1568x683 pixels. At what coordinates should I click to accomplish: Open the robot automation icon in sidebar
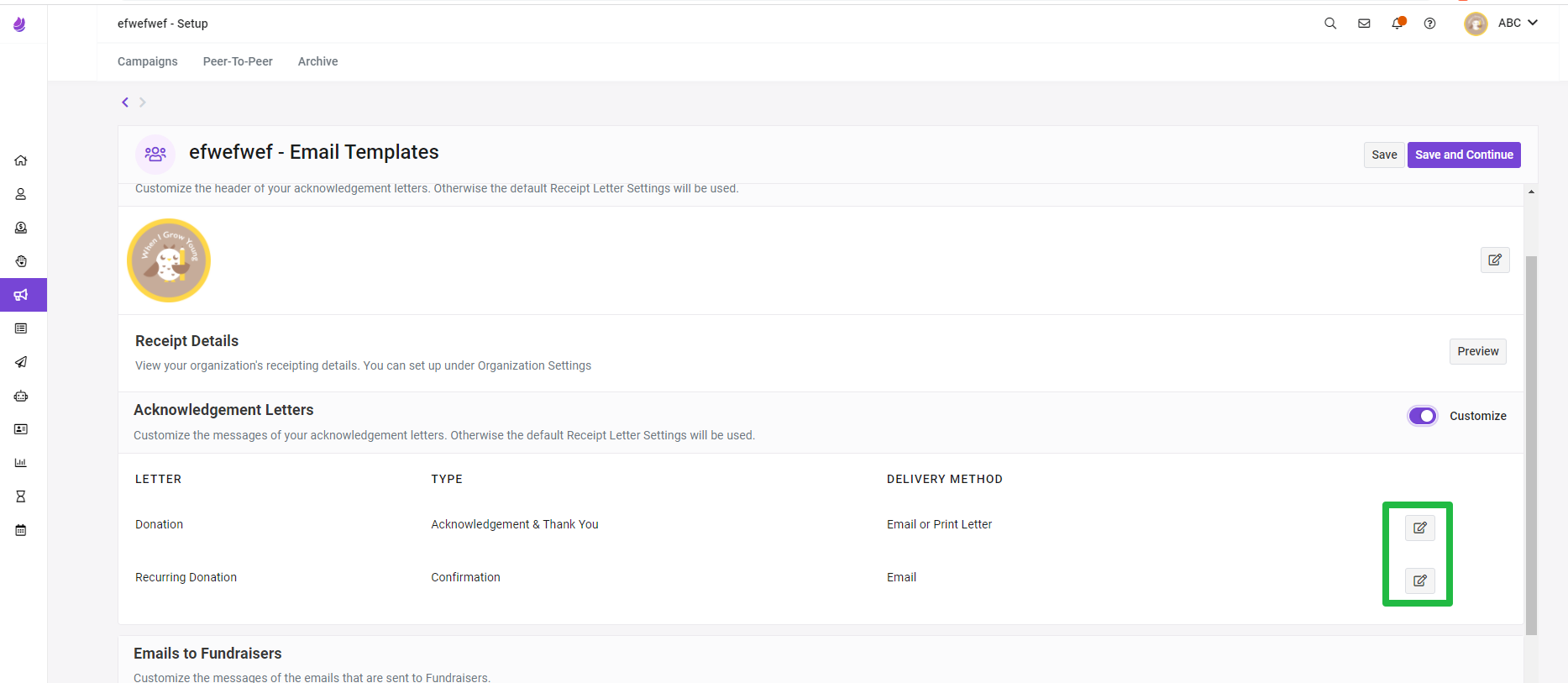(x=21, y=396)
